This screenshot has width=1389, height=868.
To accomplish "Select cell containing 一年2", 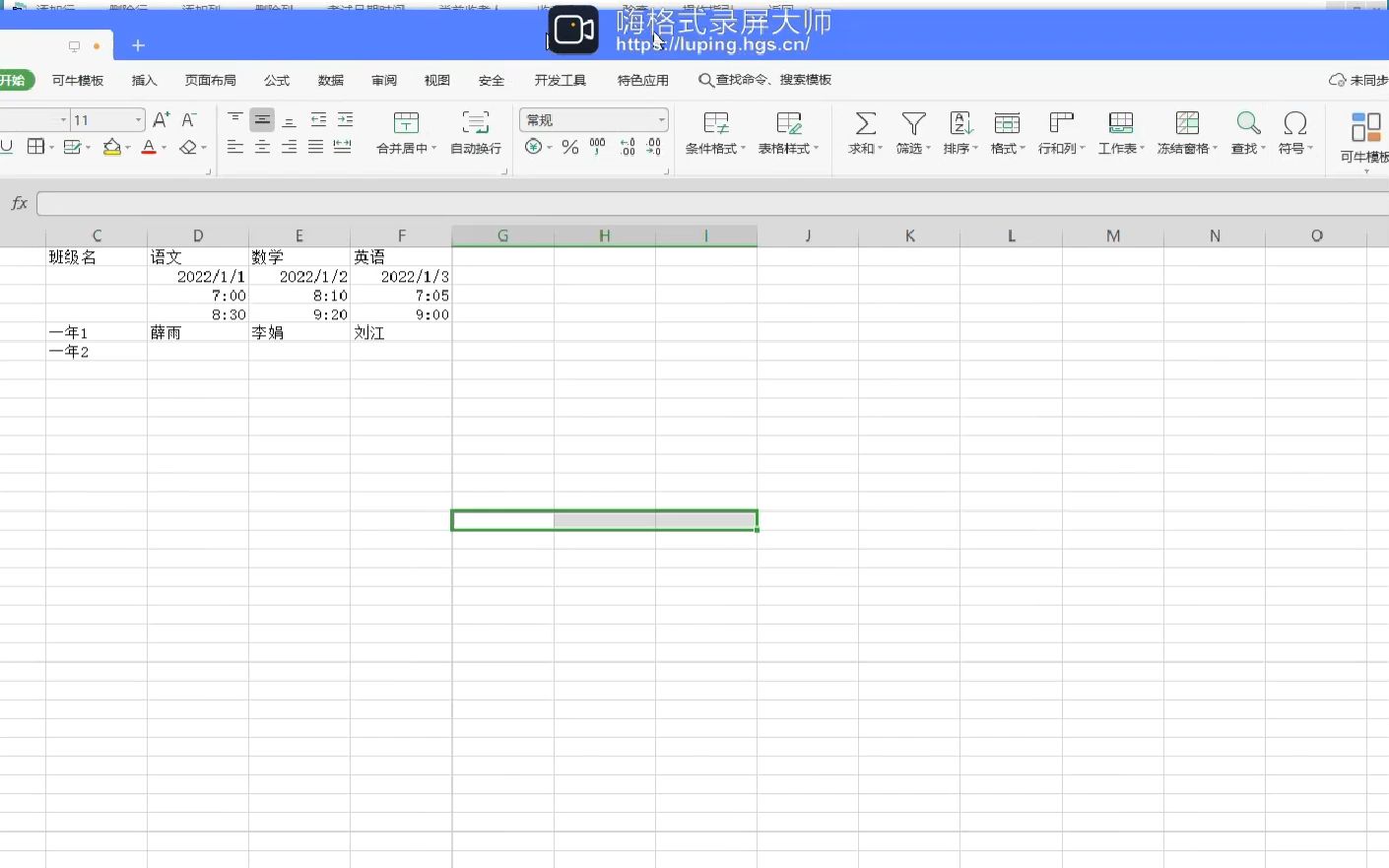I will coord(97,352).
